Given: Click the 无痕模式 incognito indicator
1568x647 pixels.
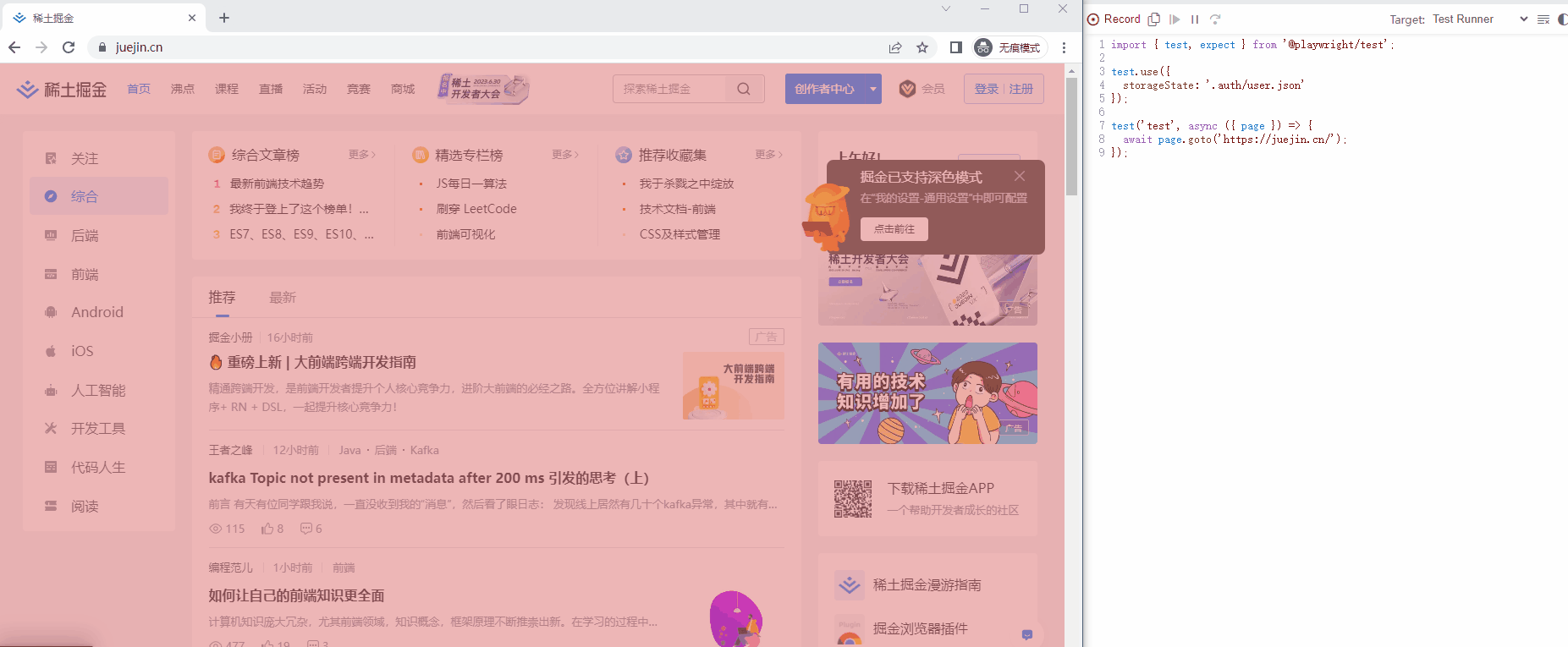Looking at the screenshot, I should pos(1010,47).
